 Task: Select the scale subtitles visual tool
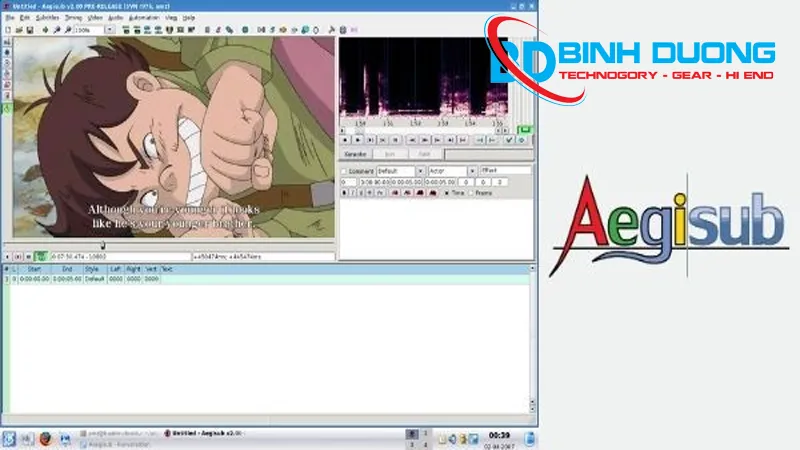(7, 85)
